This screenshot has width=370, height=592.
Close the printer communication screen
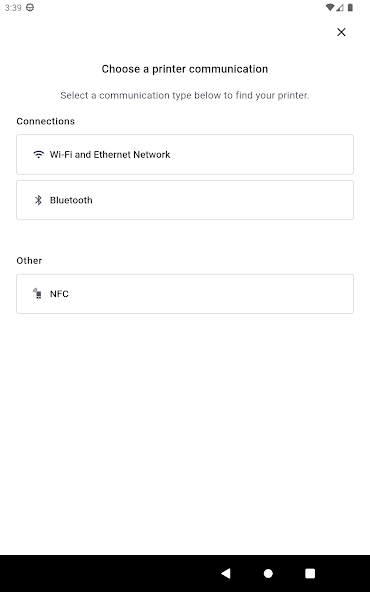pyautogui.click(x=341, y=32)
